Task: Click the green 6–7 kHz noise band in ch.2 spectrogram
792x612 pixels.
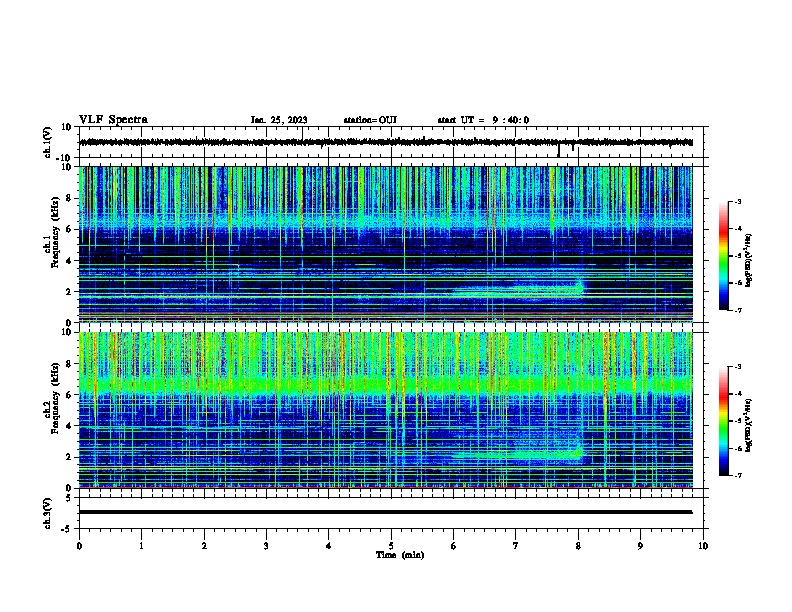Action: [x=386, y=386]
